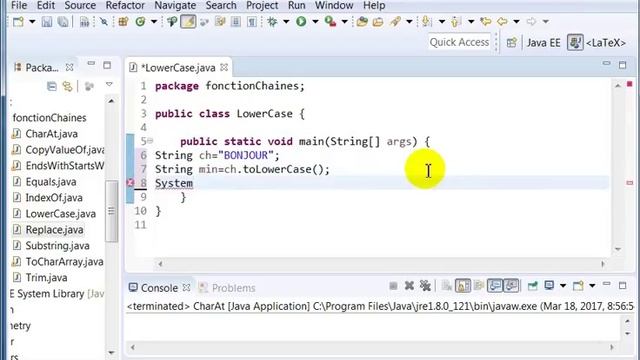Open CharAt.java in Package Explorer
Viewport: 640px width, 360px height.
click(x=51, y=134)
